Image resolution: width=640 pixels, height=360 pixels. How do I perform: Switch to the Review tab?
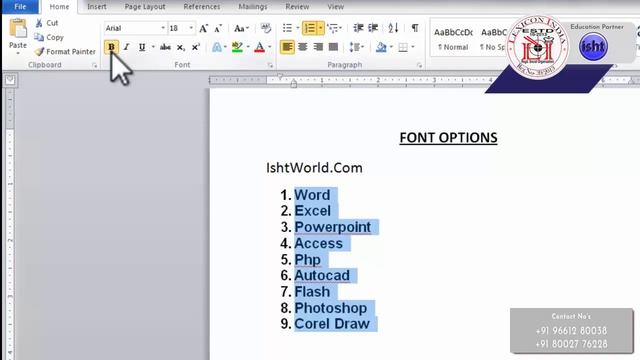click(x=297, y=7)
